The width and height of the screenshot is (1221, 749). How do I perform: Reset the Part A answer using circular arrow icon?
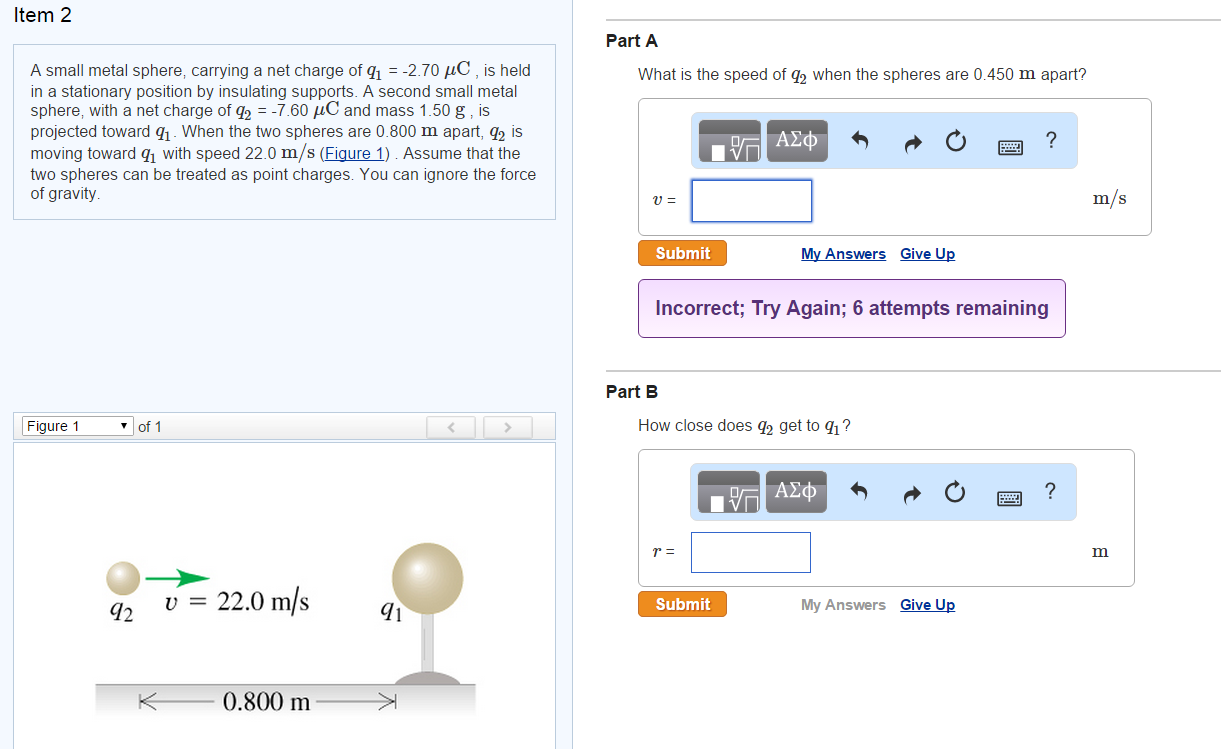click(955, 141)
